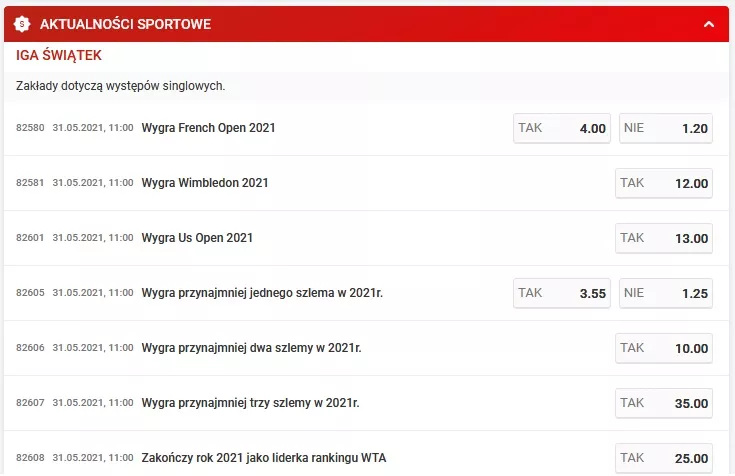Open Wygra przynajmniej trzy szlemy event
Image resolution: width=735 pixels, height=476 pixels.
(x=250, y=403)
